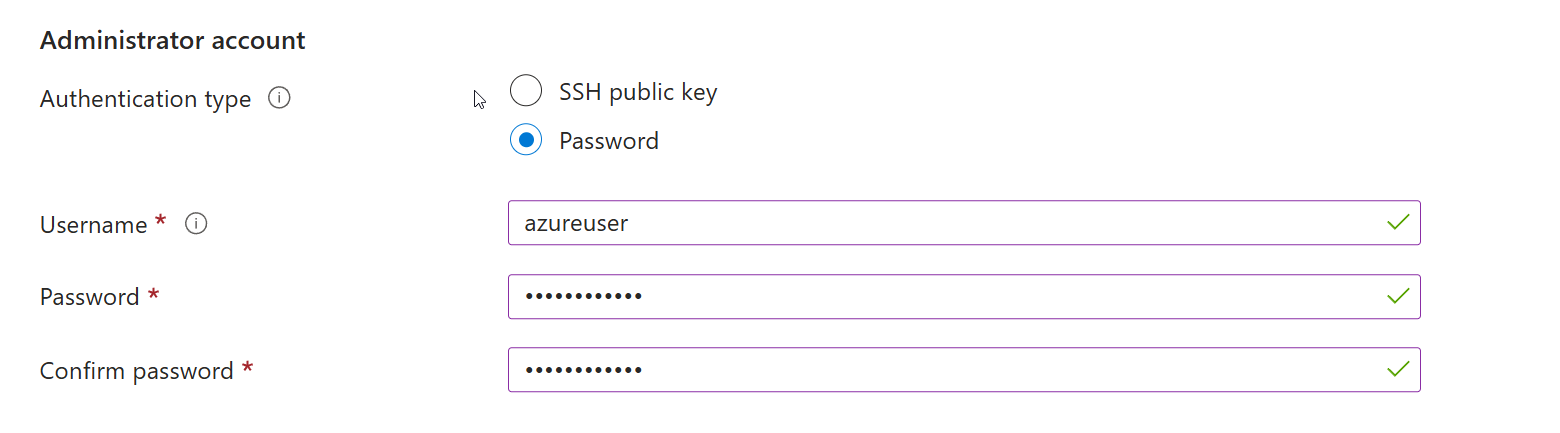The width and height of the screenshot is (1560, 433).
Task: Click the Password field label on left
Action: click(x=89, y=297)
